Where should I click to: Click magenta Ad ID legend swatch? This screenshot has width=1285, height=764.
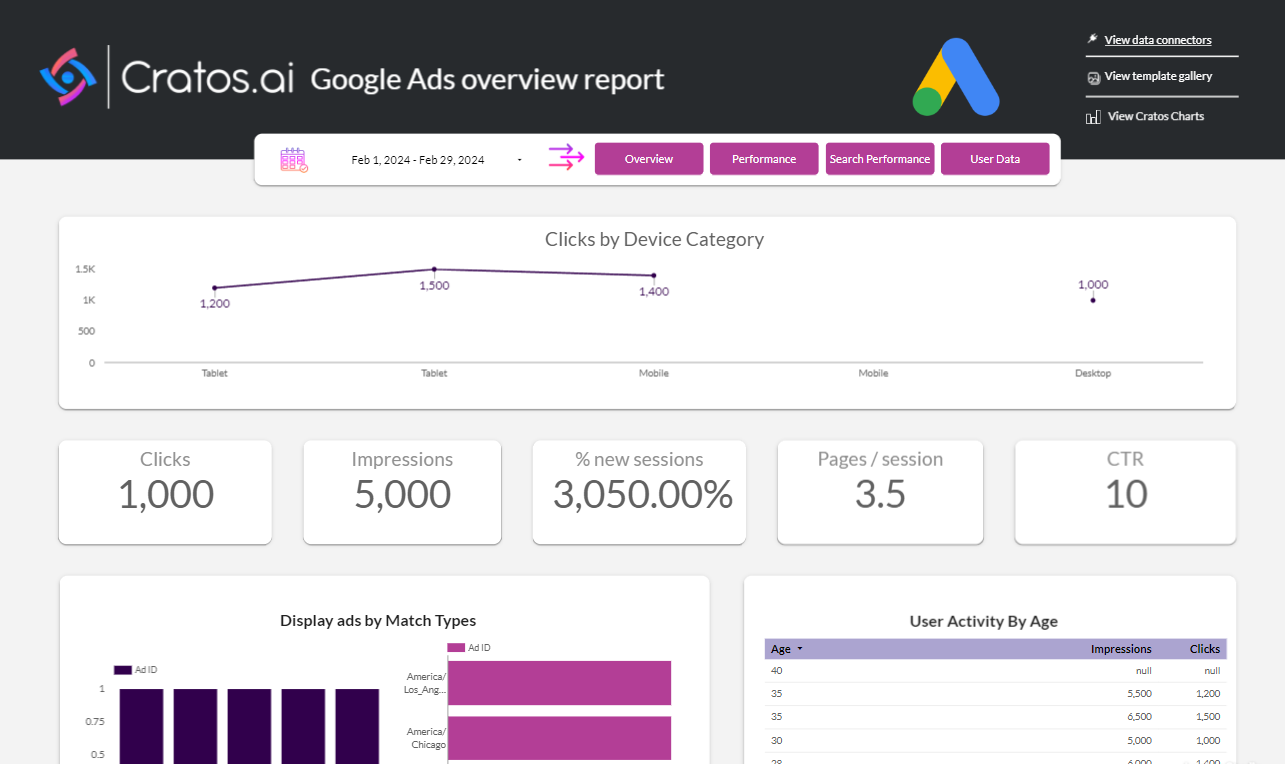(457, 648)
